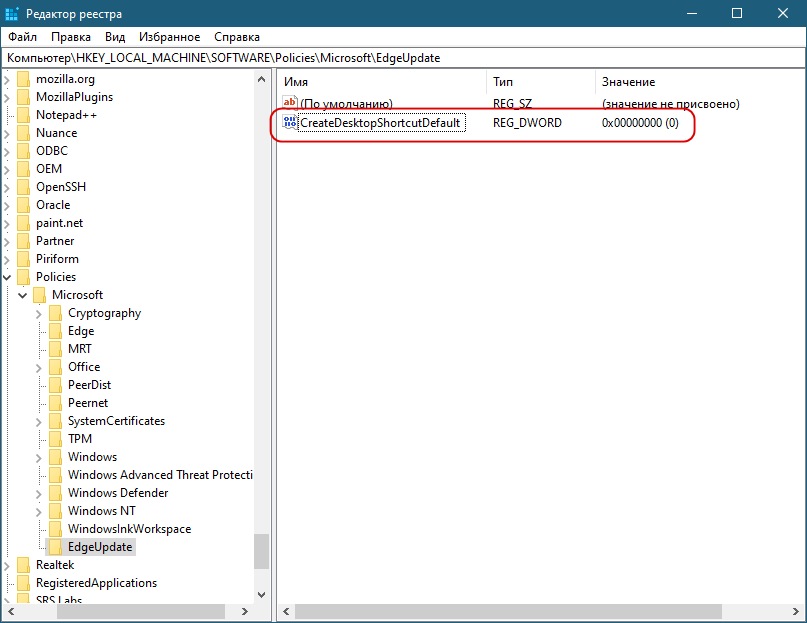The image size is (807, 623).
Task: Expand the Office key
Action: 39,368
